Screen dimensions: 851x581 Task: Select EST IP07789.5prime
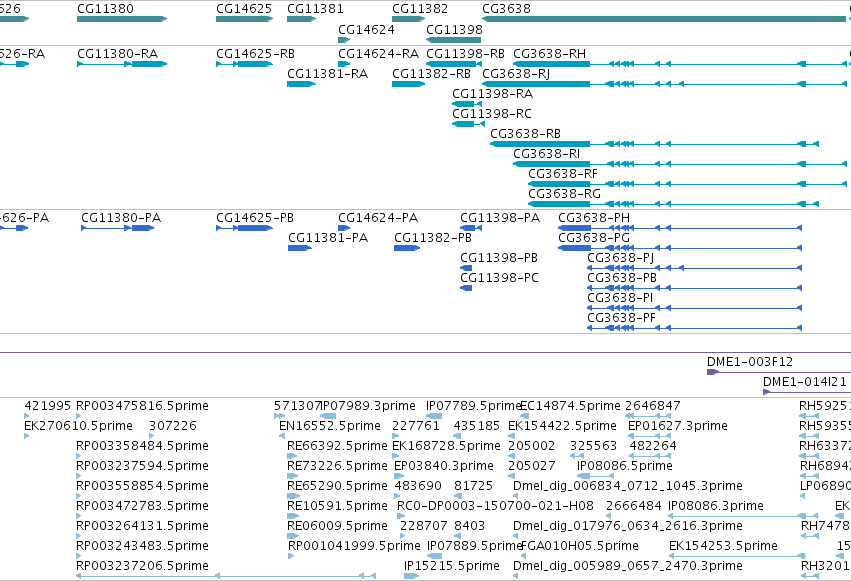point(434,416)
